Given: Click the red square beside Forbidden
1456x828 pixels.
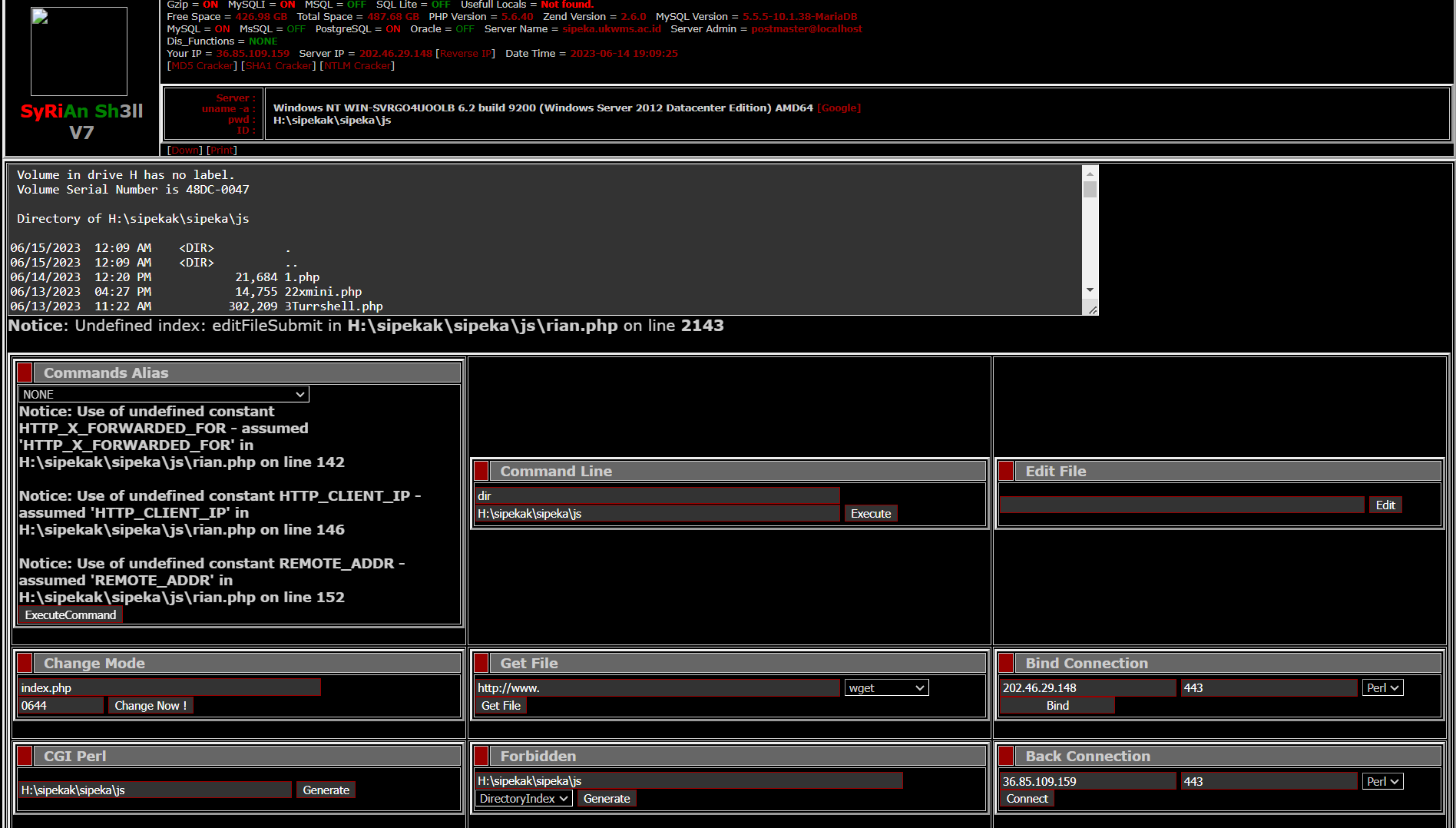Looking at the screenshot, I should pyautogui.click(x=481, y=757).
